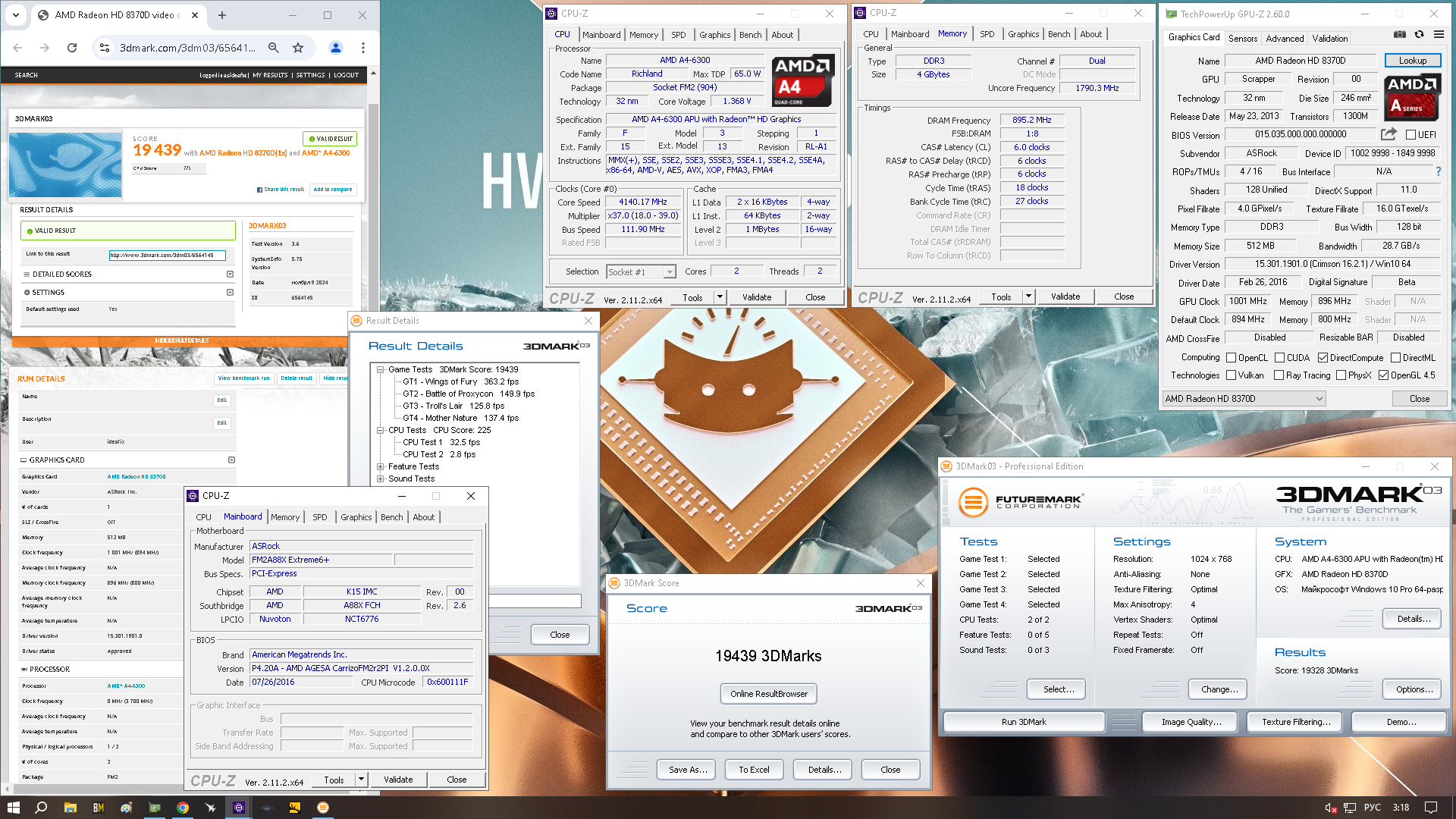Click the Online ResultBrowser button
The width and height of the screenshot is (1456, 819).
(x=769, y=694)
